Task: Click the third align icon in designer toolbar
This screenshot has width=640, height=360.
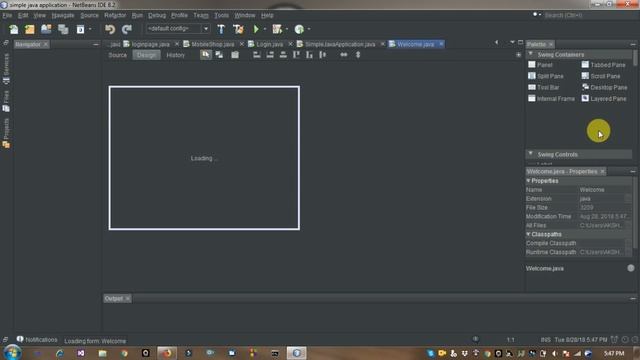Action: click(x=283, y=55)
